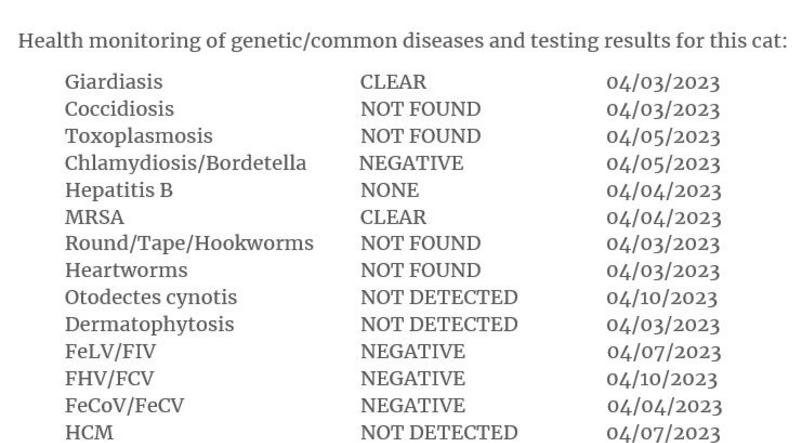The image size is (802, 443).
Task: Click the Heartworms test date
Action: tap(663, 271)
